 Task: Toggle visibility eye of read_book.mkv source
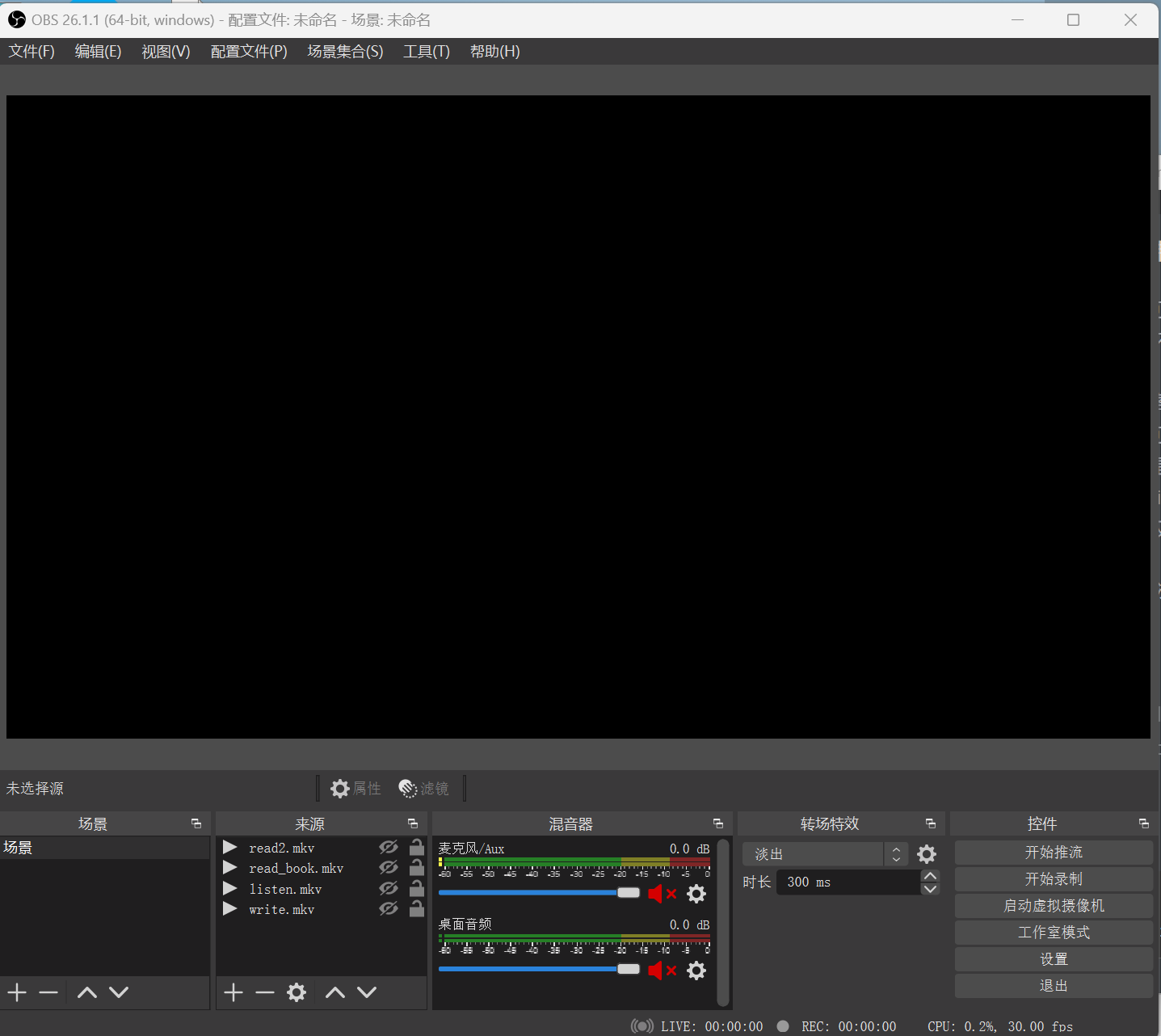pos(389,867)
